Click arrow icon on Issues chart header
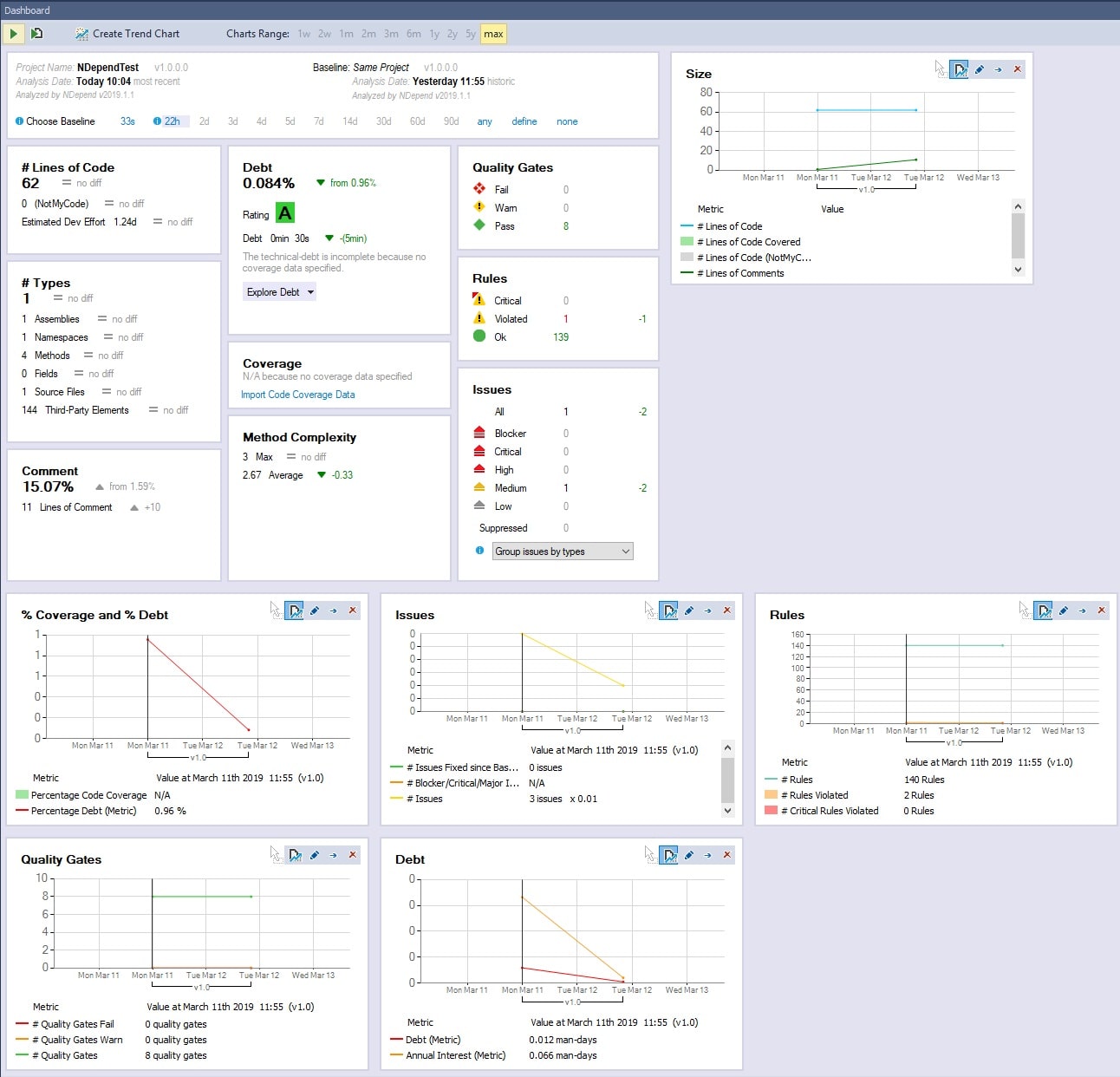The image size is (1120, 1077). (x=708, y=610)
